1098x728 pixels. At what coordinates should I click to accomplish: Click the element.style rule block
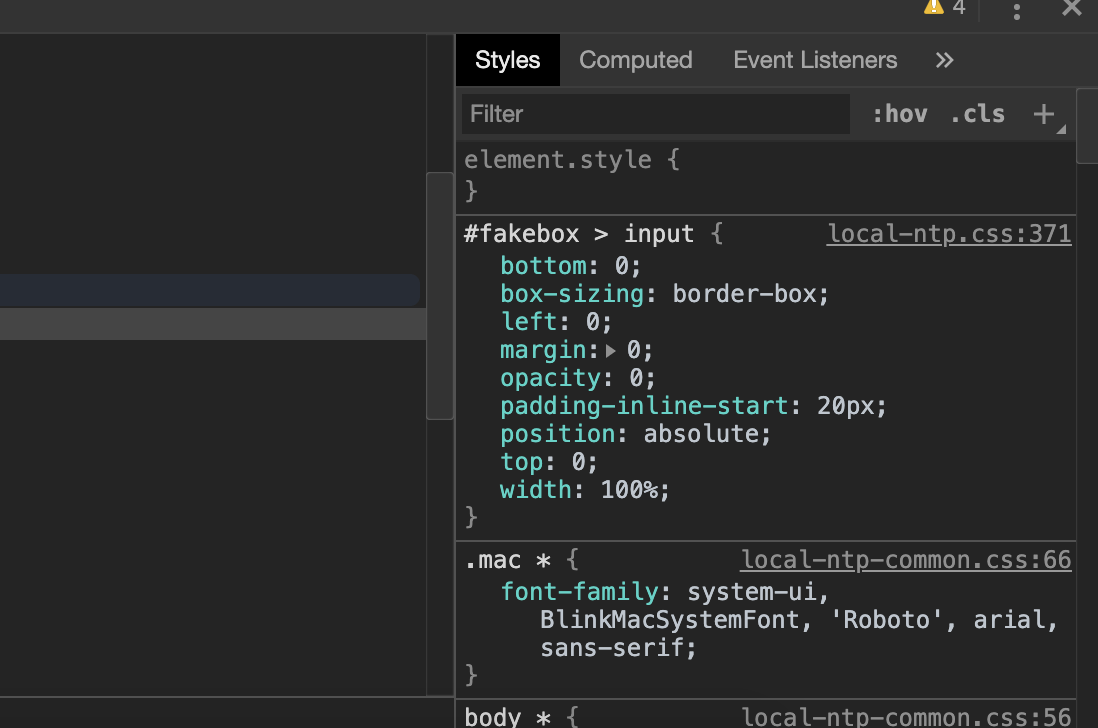click(572, 160)
